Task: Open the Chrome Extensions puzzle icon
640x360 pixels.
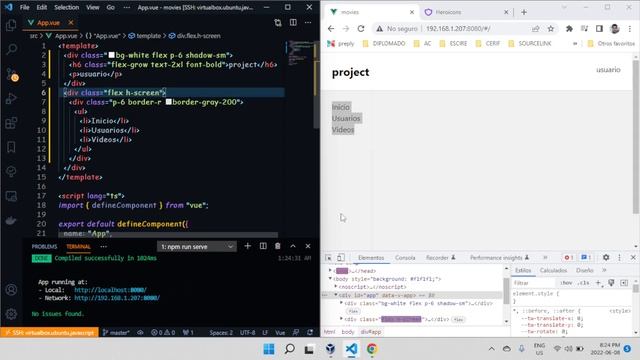Action: [569, 29]
